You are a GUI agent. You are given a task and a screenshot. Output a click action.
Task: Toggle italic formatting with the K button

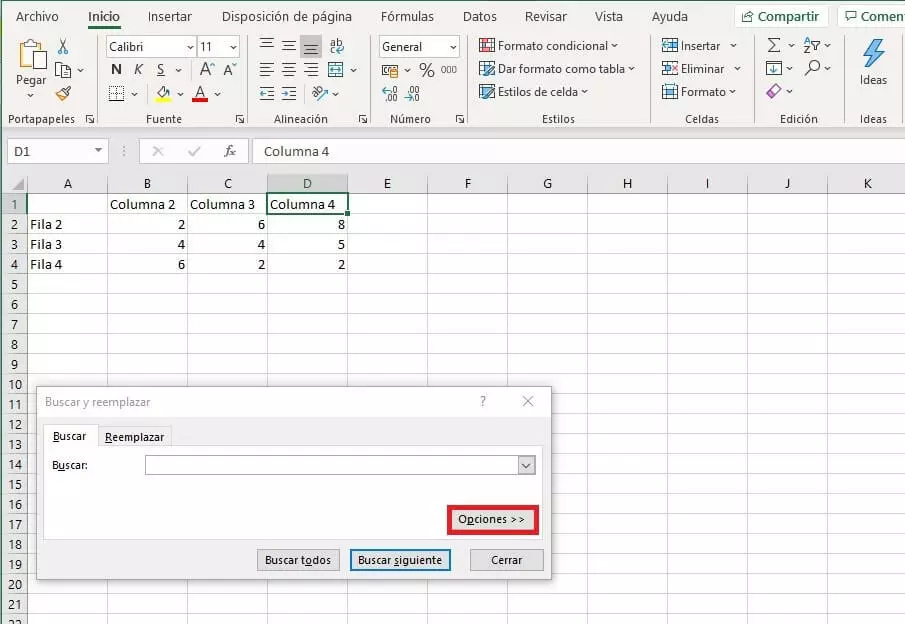click(138, 69)
